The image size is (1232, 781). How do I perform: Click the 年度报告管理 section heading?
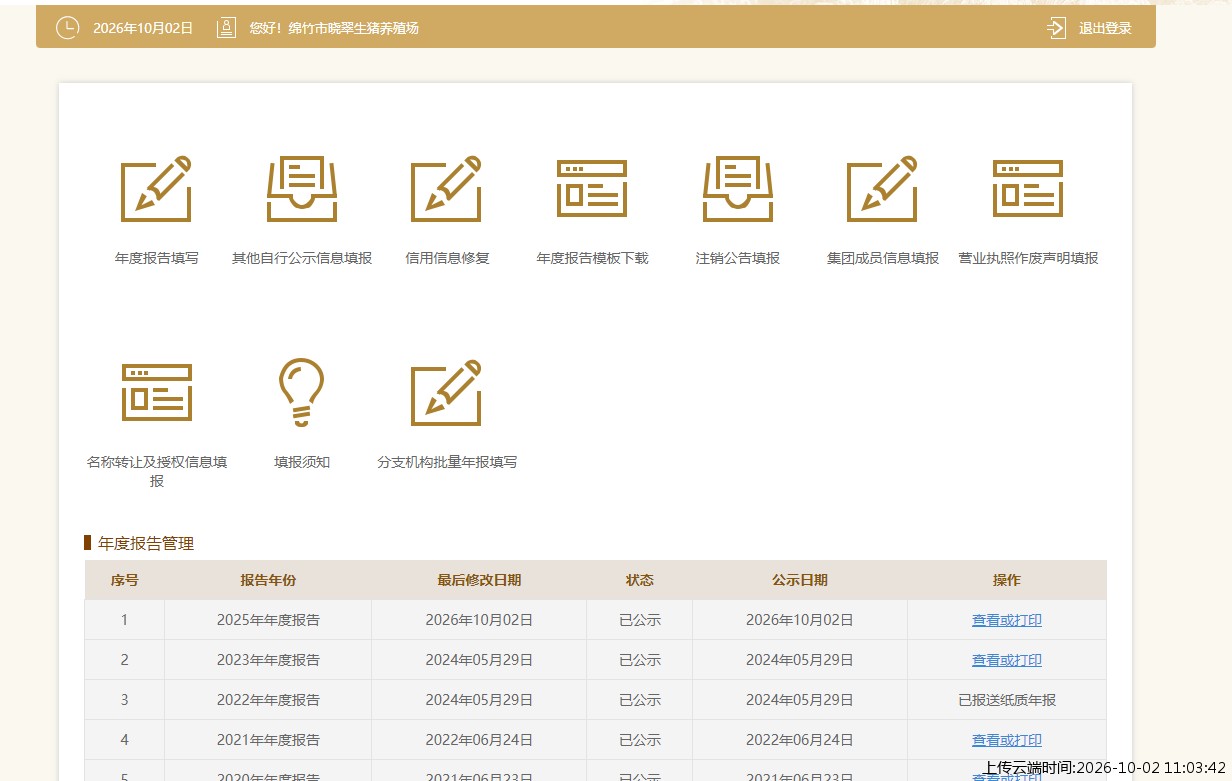[146, 544]
